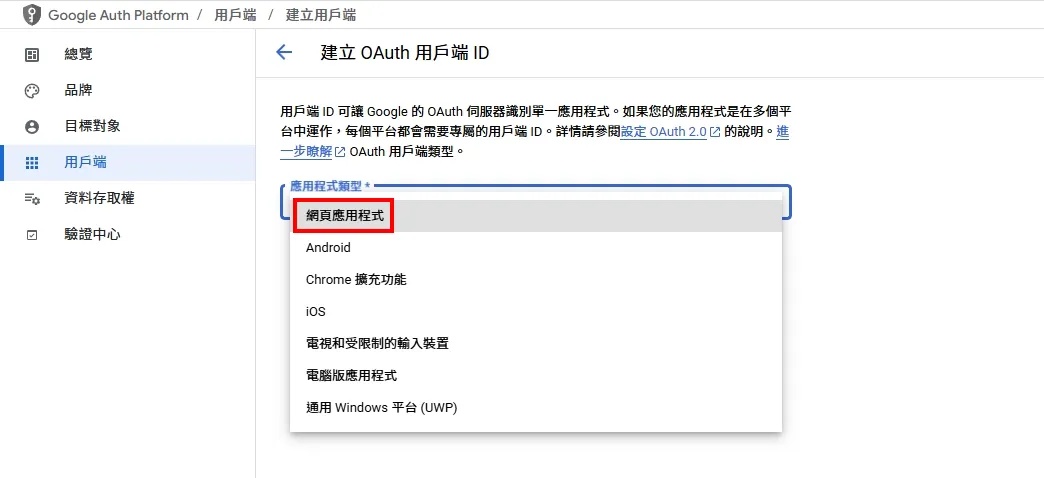This screenshot has height=478, width=1044.
Task: Click the 用戶端 grid icon in sidebar
Action: 32,163
